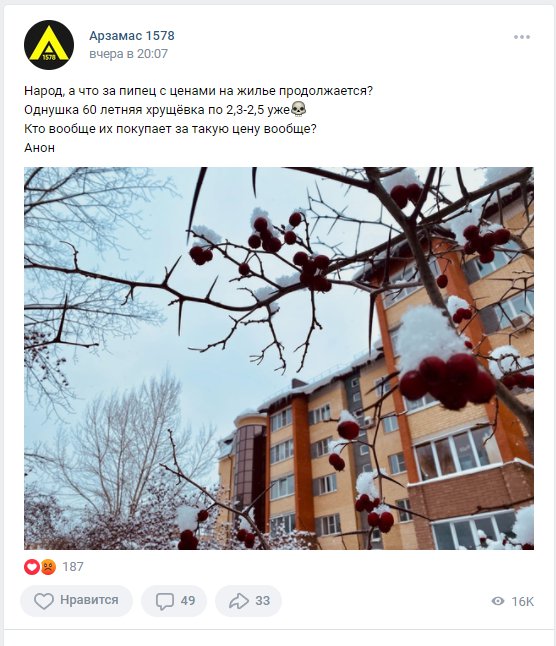556x646 pixels.
Task: Open the snowy berries photo
Action: [x=279, y=358]
